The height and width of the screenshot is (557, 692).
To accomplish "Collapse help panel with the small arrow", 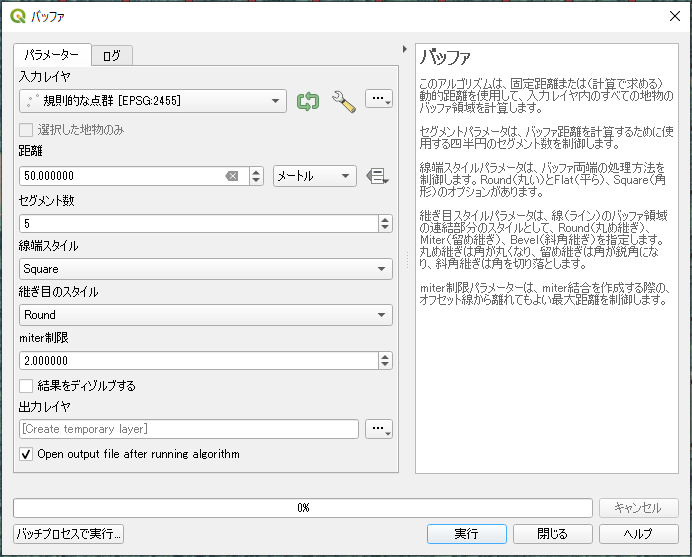I will [x=405, y=49].
